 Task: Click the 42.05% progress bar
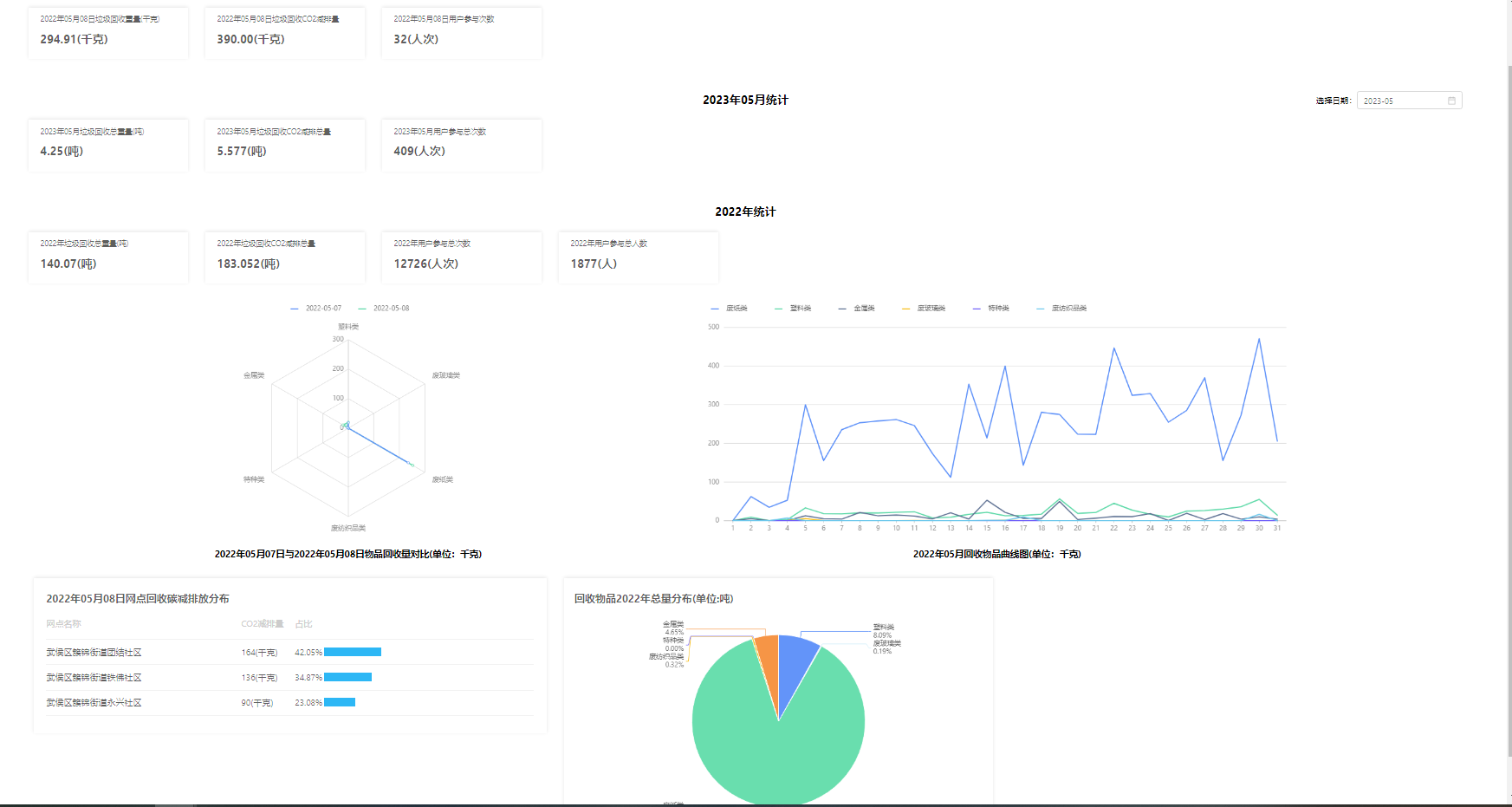(353, 652)
